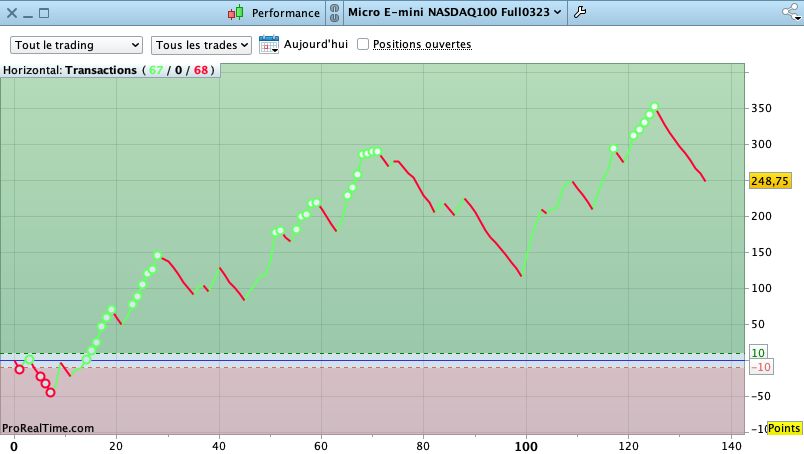Image resolution: width=804 pixels, height=454 pixels.
Task: Click the green 10 threshold tag
Action: coord(758,352)
